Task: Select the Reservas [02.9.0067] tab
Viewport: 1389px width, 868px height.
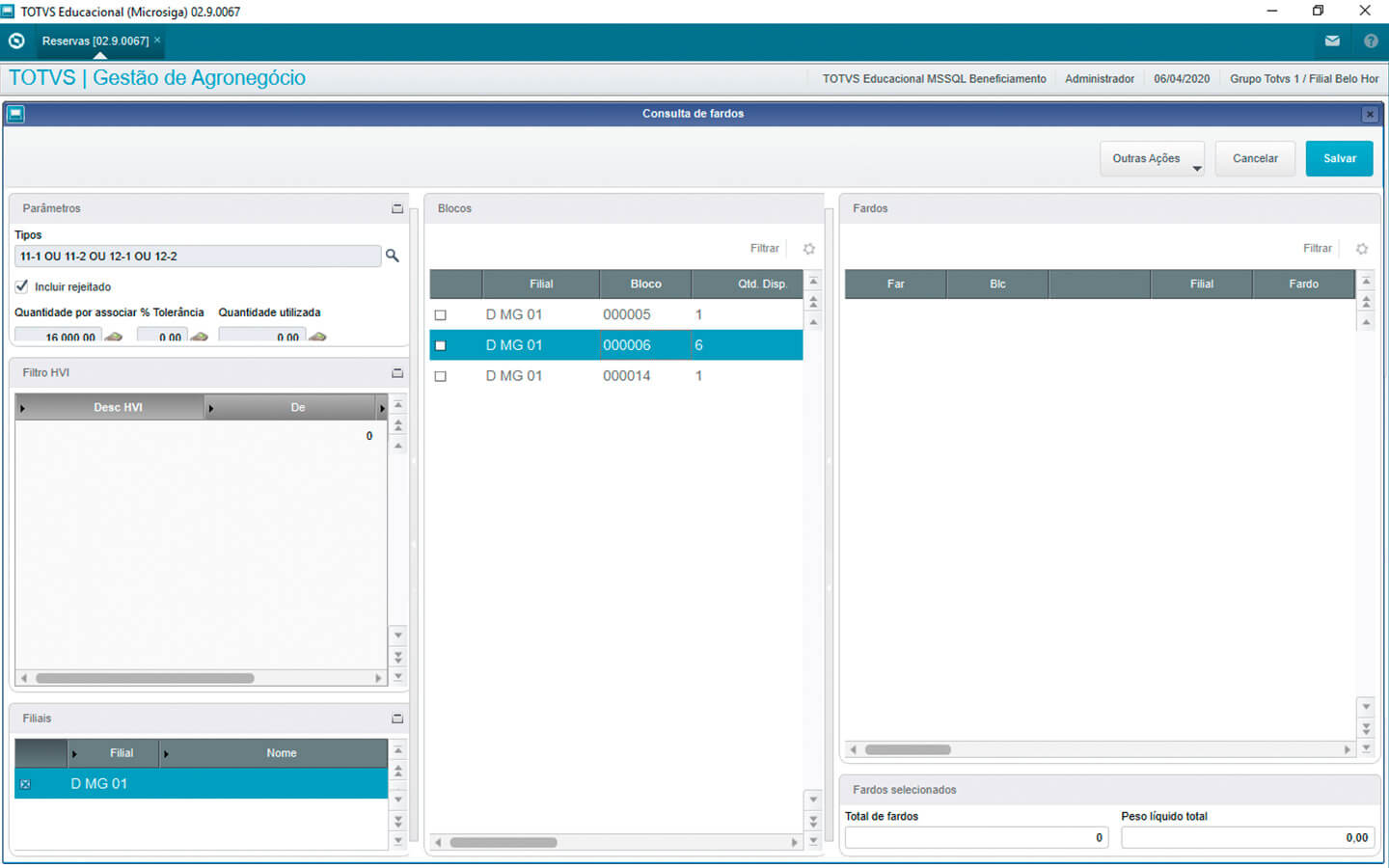Action: pyautogui.click(x=95, y=41)
